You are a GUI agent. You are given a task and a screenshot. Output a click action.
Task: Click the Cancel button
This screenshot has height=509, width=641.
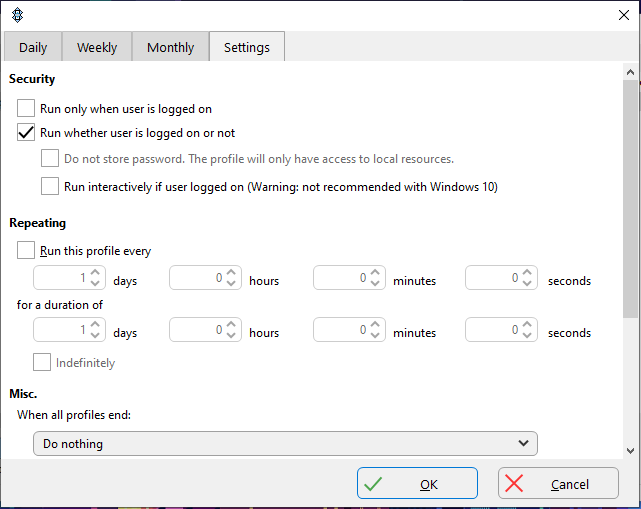pos(558,483)
